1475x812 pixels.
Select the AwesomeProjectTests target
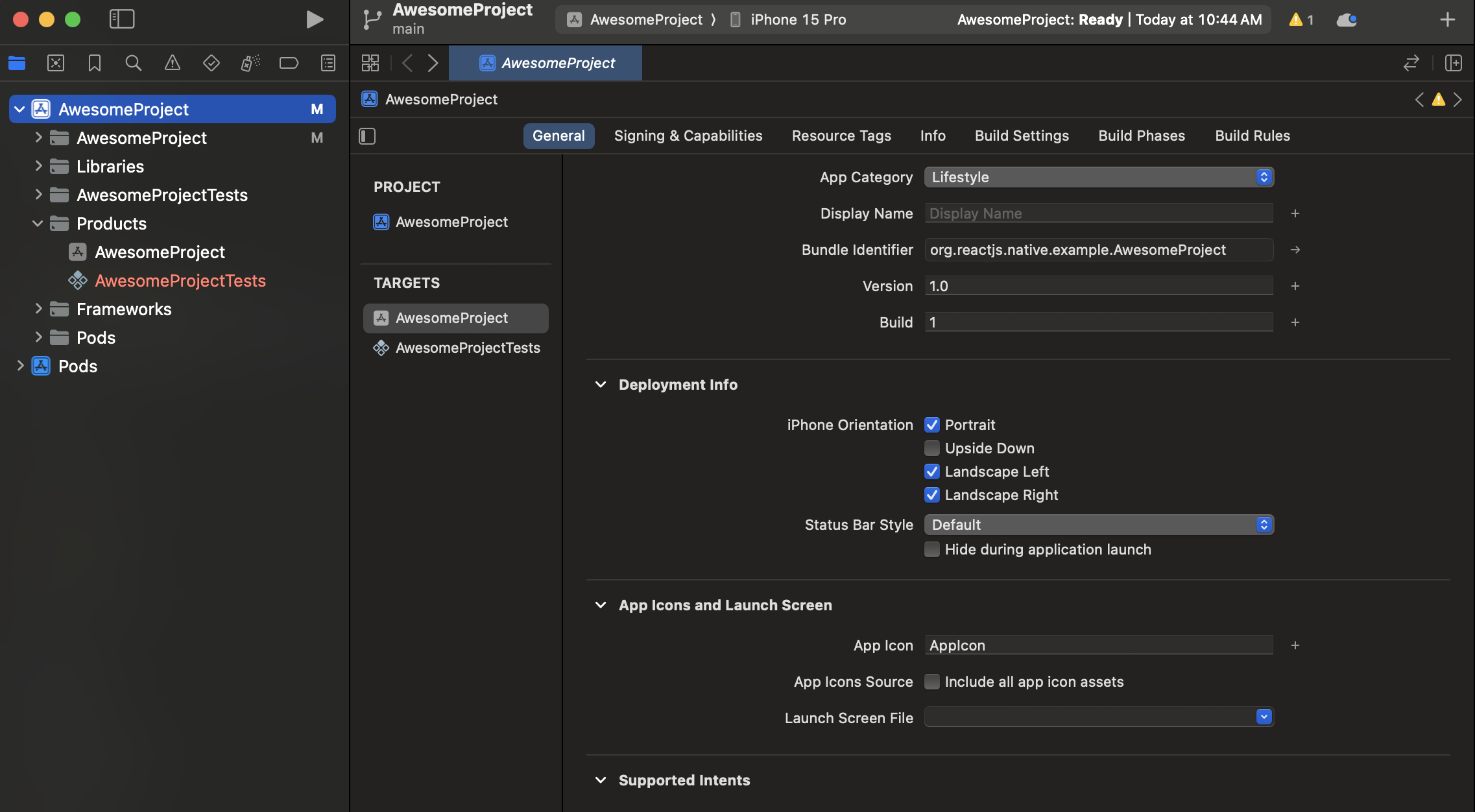467,348
